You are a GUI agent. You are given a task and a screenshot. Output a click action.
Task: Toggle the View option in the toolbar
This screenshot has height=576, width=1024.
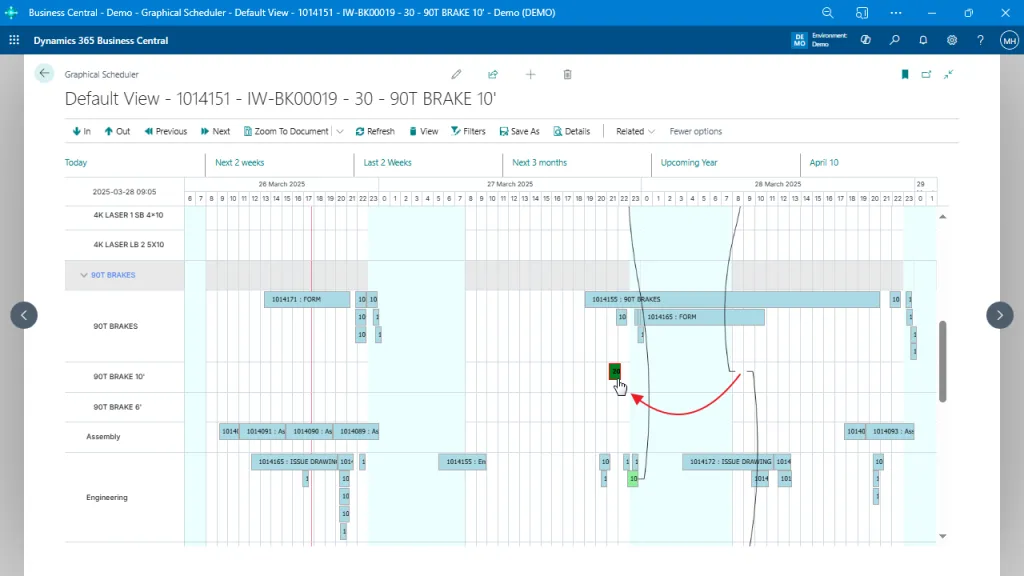tap(424, 131)
